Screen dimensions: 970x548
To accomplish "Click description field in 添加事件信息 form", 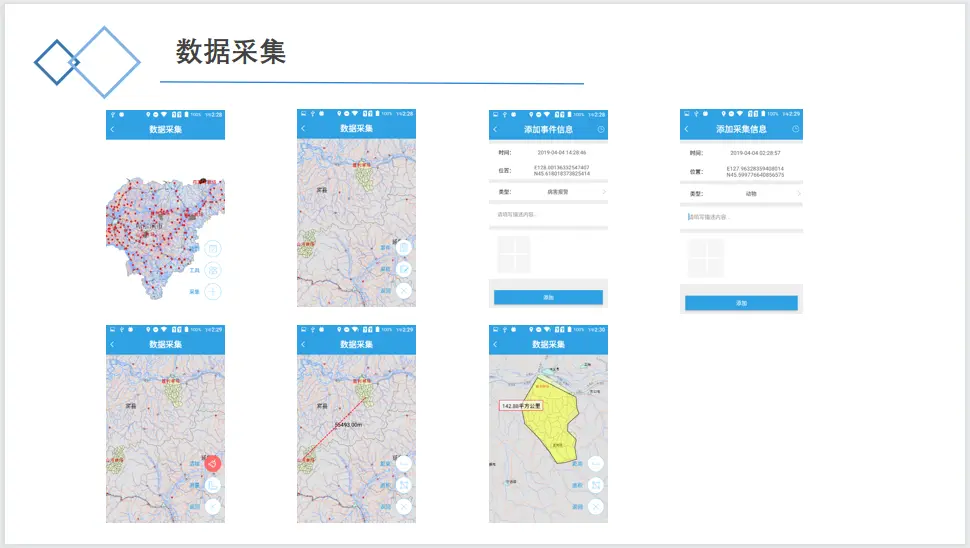I will tap(548, 215).
